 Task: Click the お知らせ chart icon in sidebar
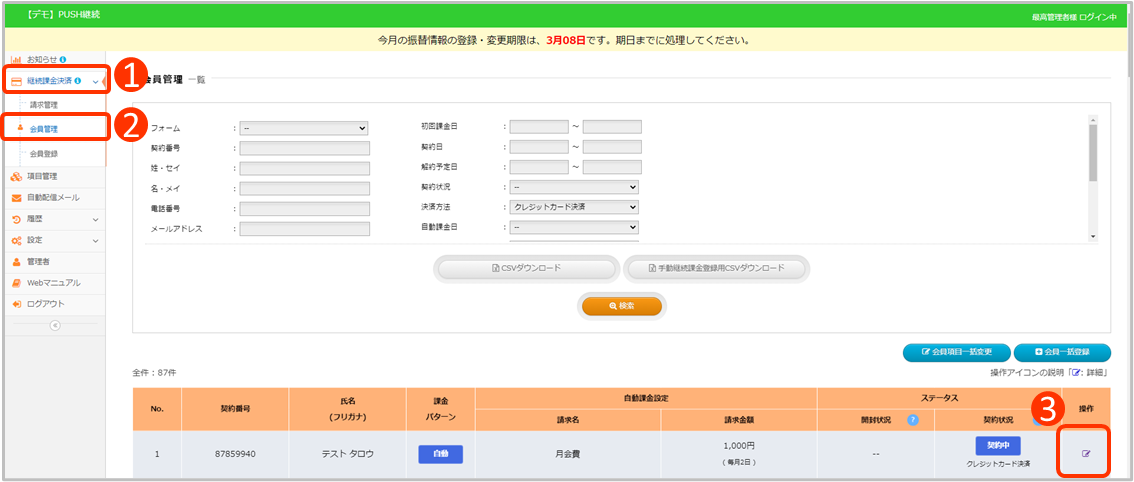pos(17,60)
